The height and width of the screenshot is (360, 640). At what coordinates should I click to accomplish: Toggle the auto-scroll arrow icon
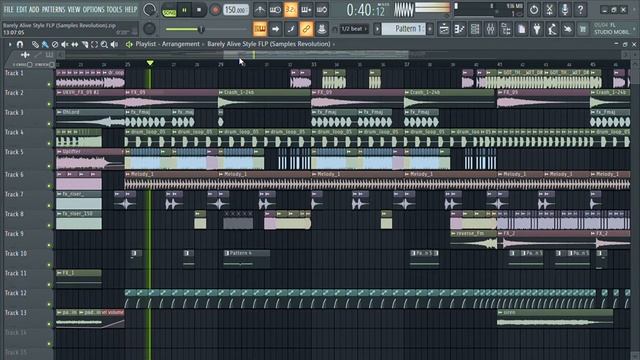276,29
